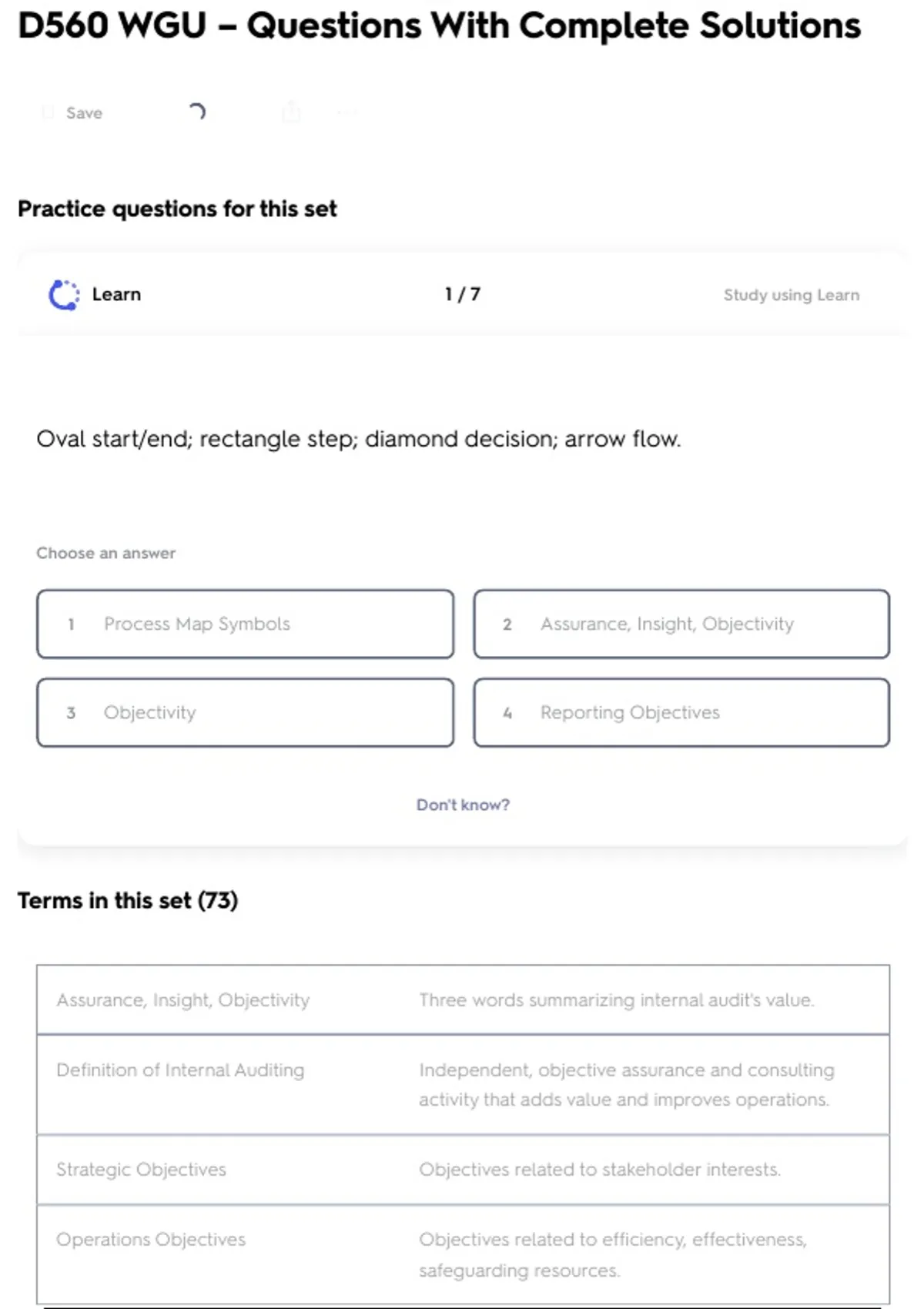Image resolution: width=924 pixels, height=1309 pixels.
Task: Click the share icon
Action: pyautogui.click(x=291, y=112)
